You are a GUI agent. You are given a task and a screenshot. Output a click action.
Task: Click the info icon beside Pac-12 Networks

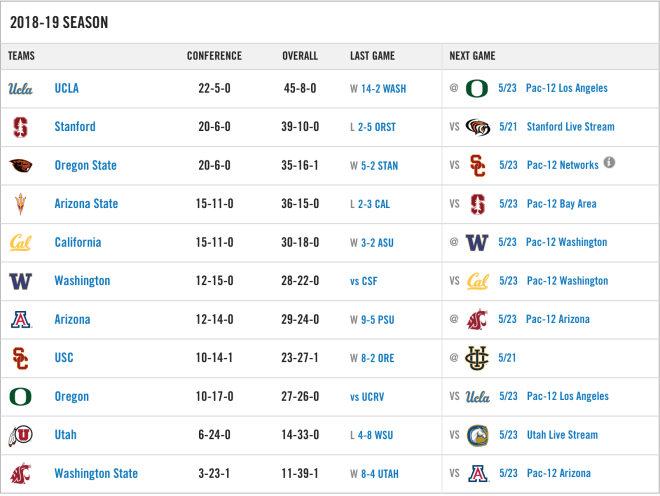point(609,162)
